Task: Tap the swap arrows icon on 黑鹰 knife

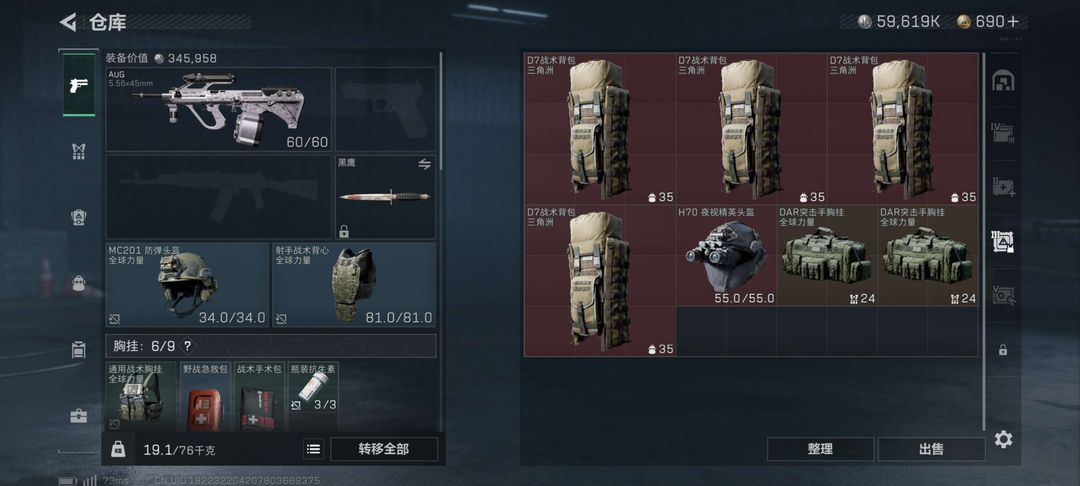Action: point(424,164)
